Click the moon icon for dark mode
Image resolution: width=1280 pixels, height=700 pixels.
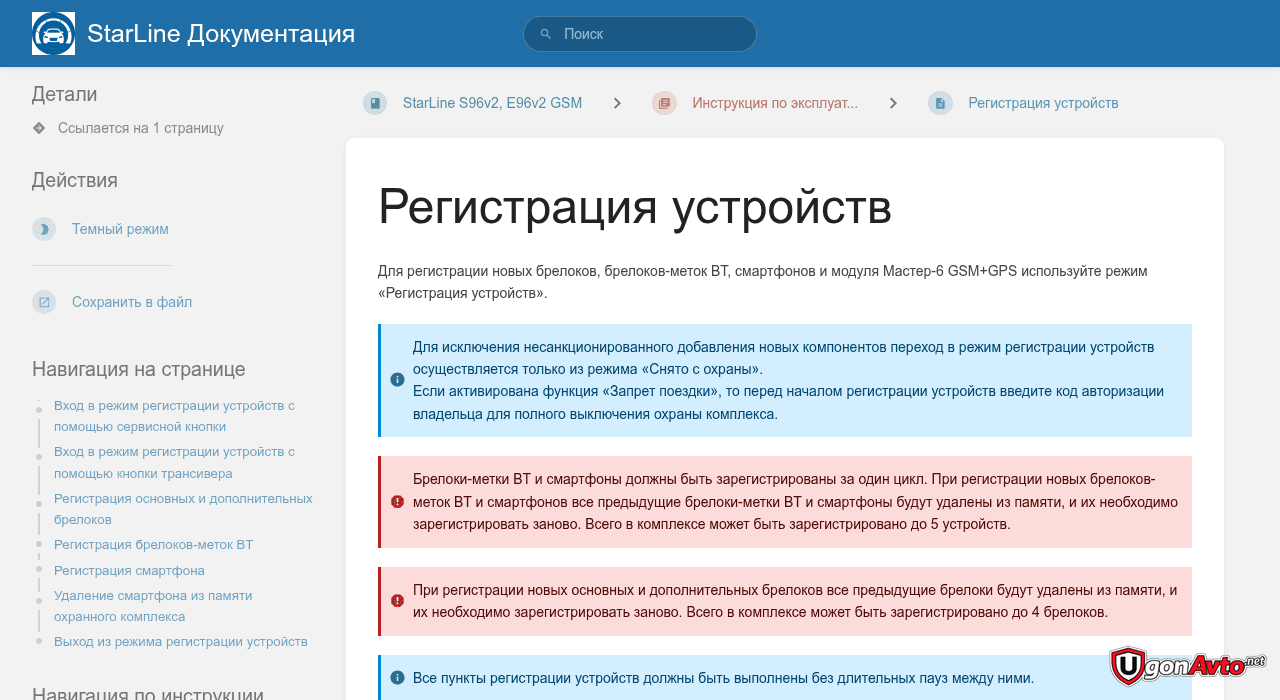pyautogui.click(x=44, y=229)
